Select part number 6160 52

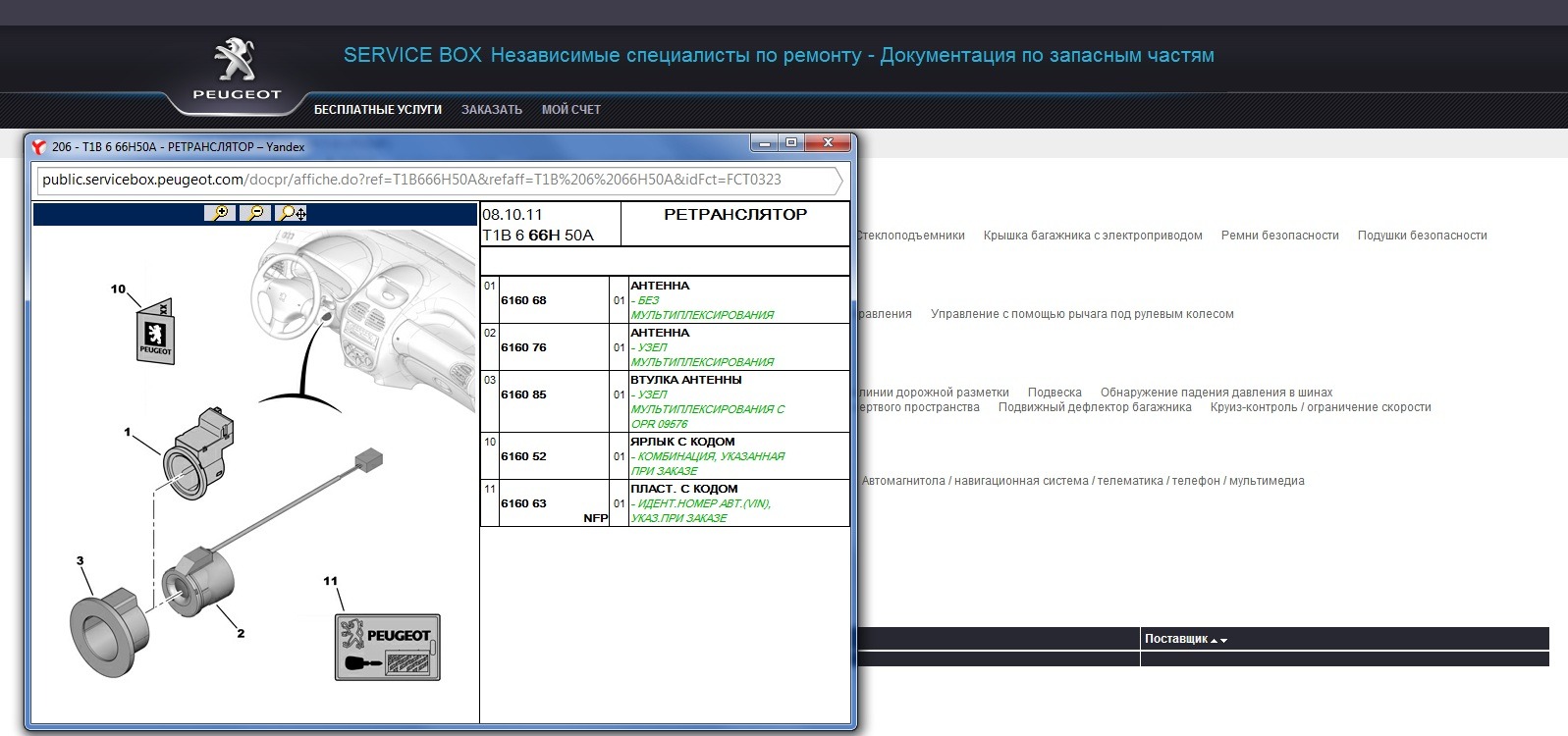click(x=523, y=456)
